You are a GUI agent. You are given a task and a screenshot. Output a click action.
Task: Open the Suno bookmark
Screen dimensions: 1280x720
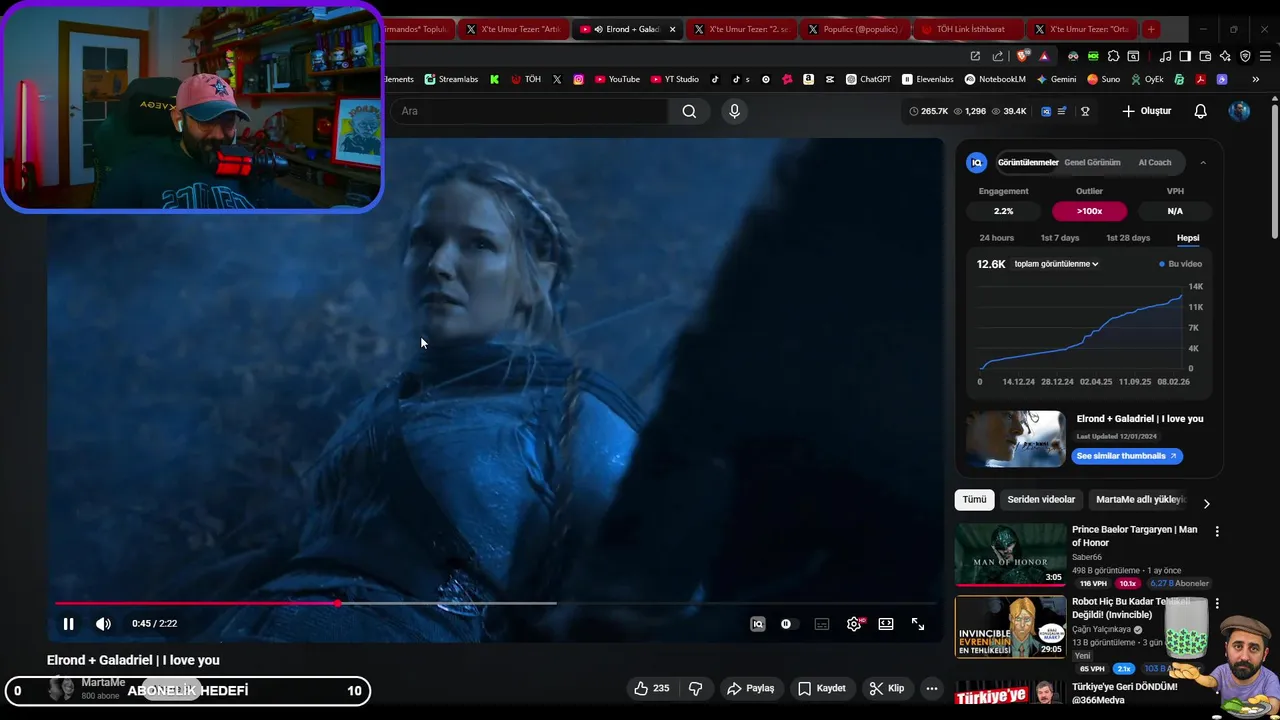pos(1104,79)
